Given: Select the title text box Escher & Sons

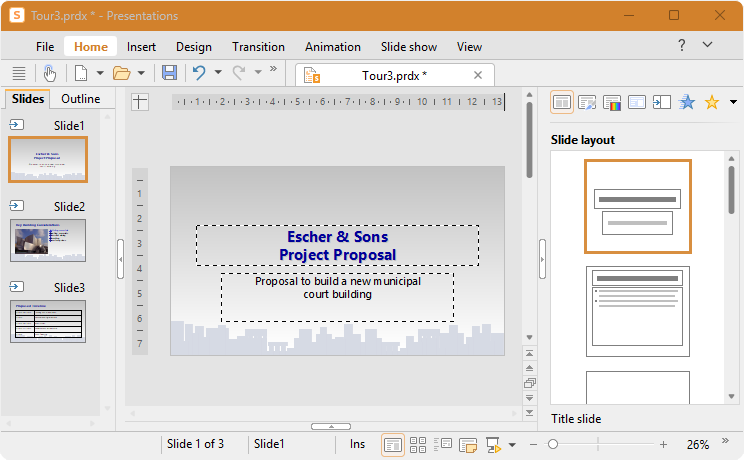Looking at the screenshot, I should point(337,245).
